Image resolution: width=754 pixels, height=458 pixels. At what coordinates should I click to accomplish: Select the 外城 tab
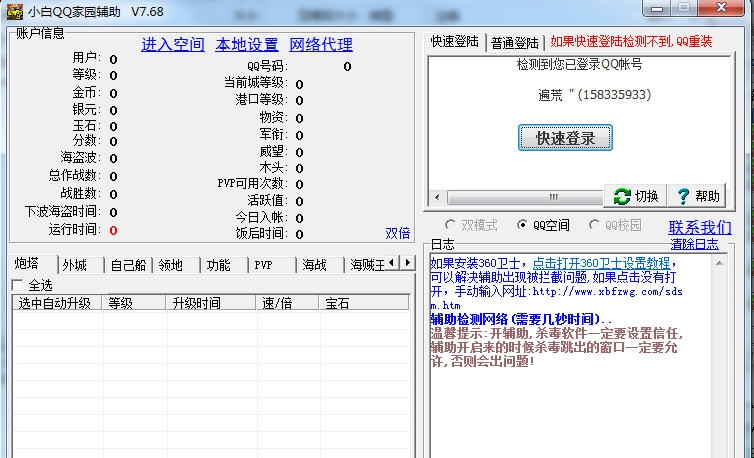click(80, 265)
